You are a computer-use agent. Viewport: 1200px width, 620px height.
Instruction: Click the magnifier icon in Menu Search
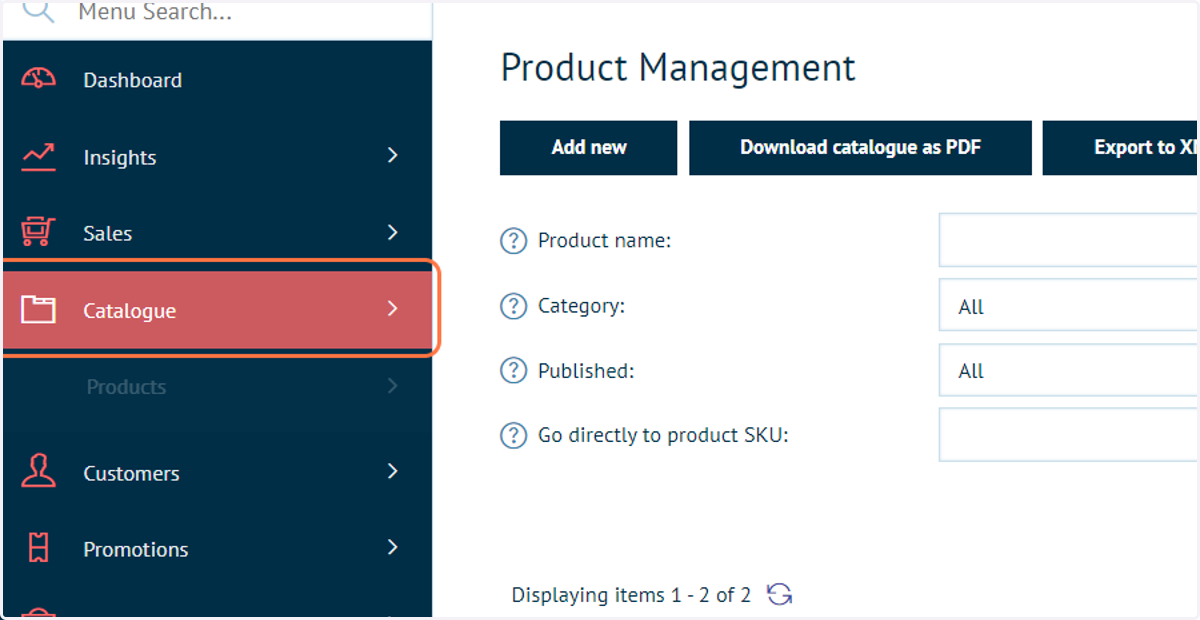tap(37, 11)
